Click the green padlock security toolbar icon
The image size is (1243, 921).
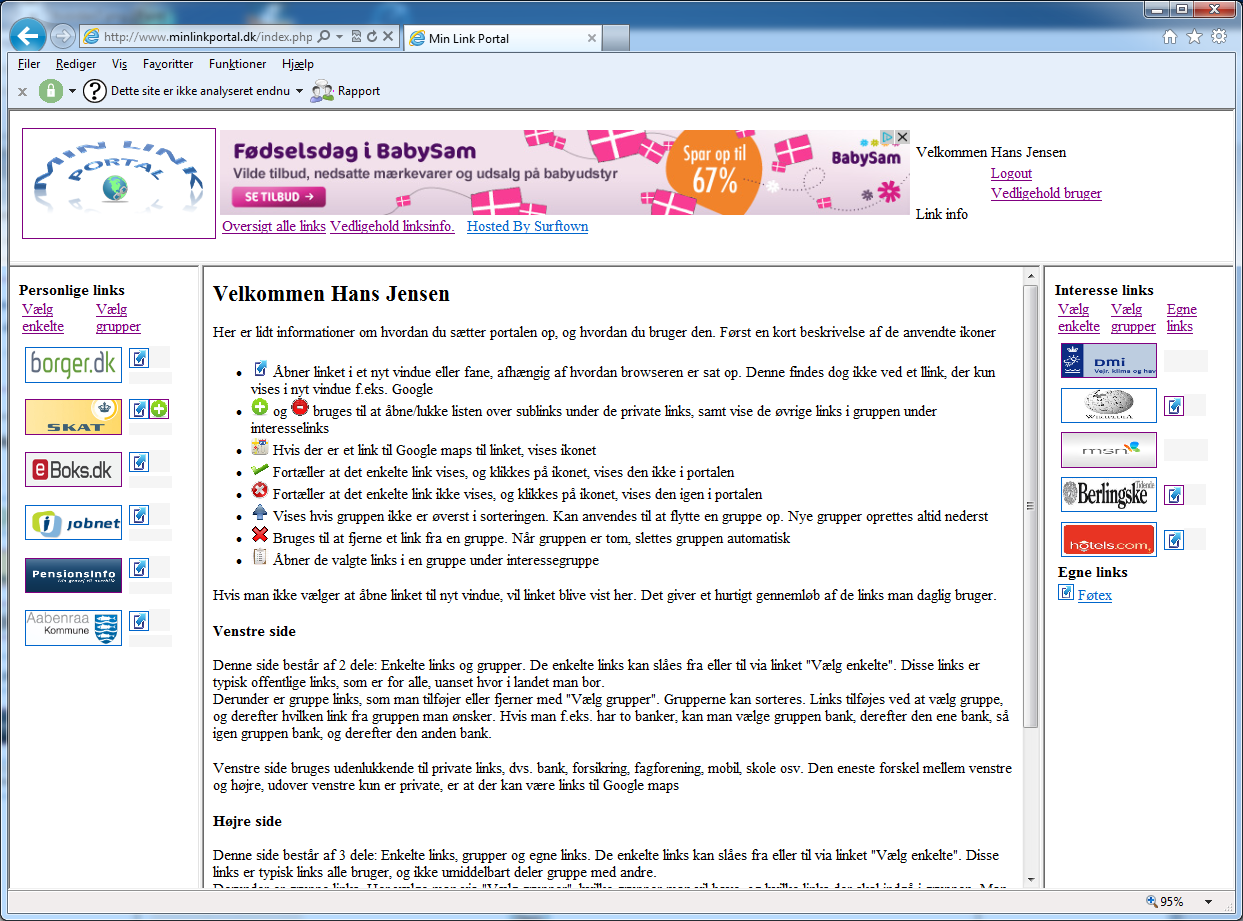pos(51,91)
